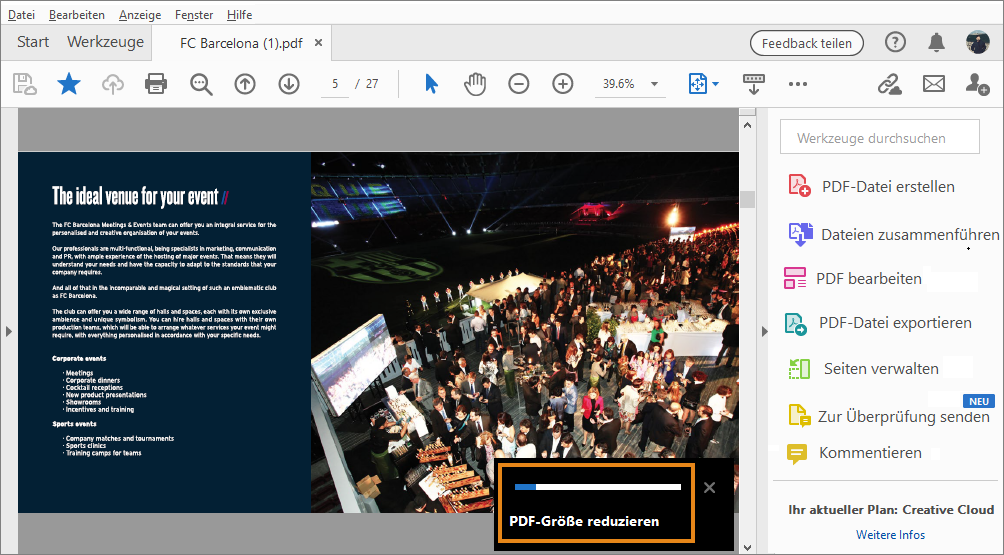Open the Datei menu
The width and height of the screenshot is (1004, 555).
(x=21, y=14)
